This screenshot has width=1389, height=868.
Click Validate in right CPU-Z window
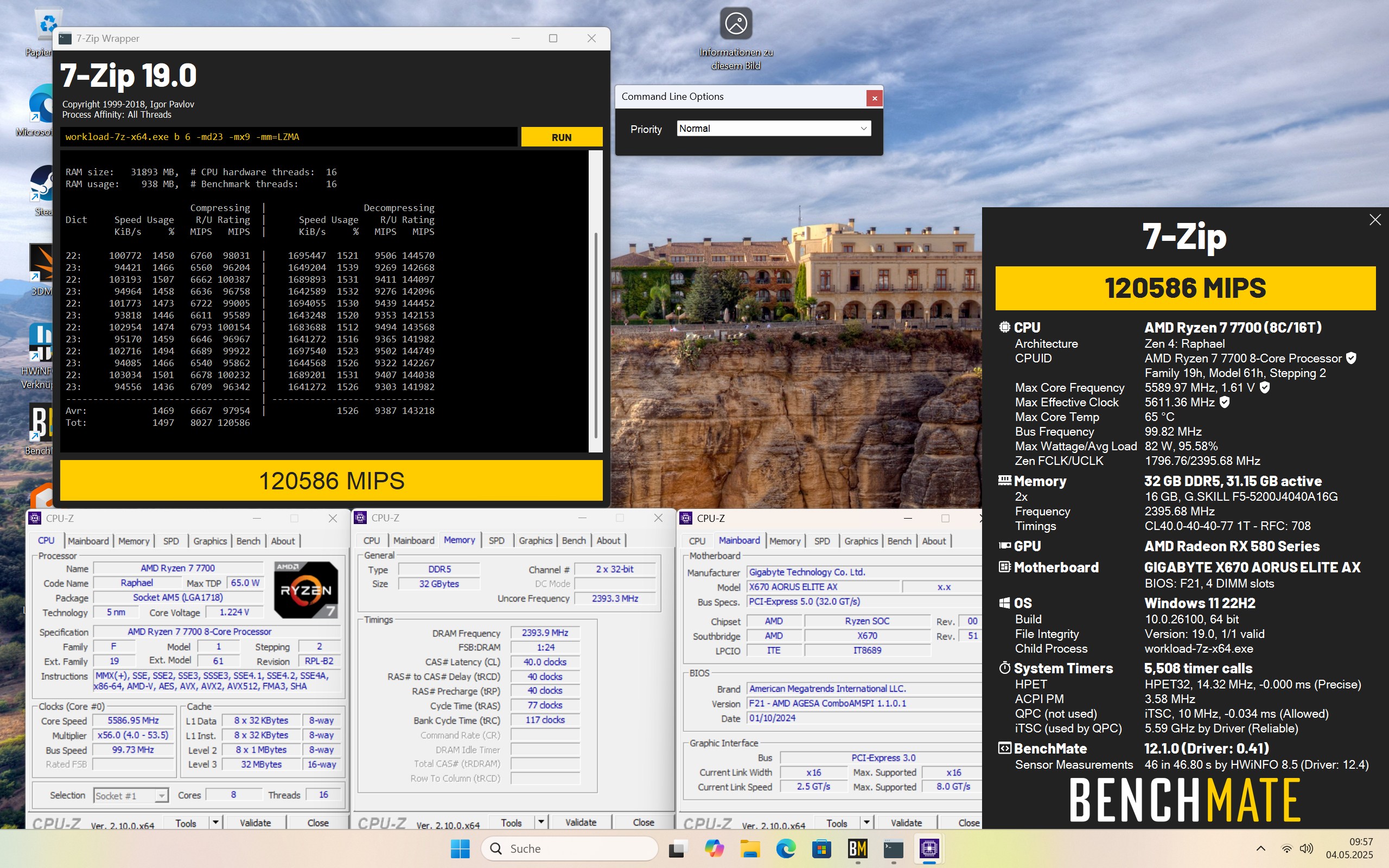click(906, 822)
